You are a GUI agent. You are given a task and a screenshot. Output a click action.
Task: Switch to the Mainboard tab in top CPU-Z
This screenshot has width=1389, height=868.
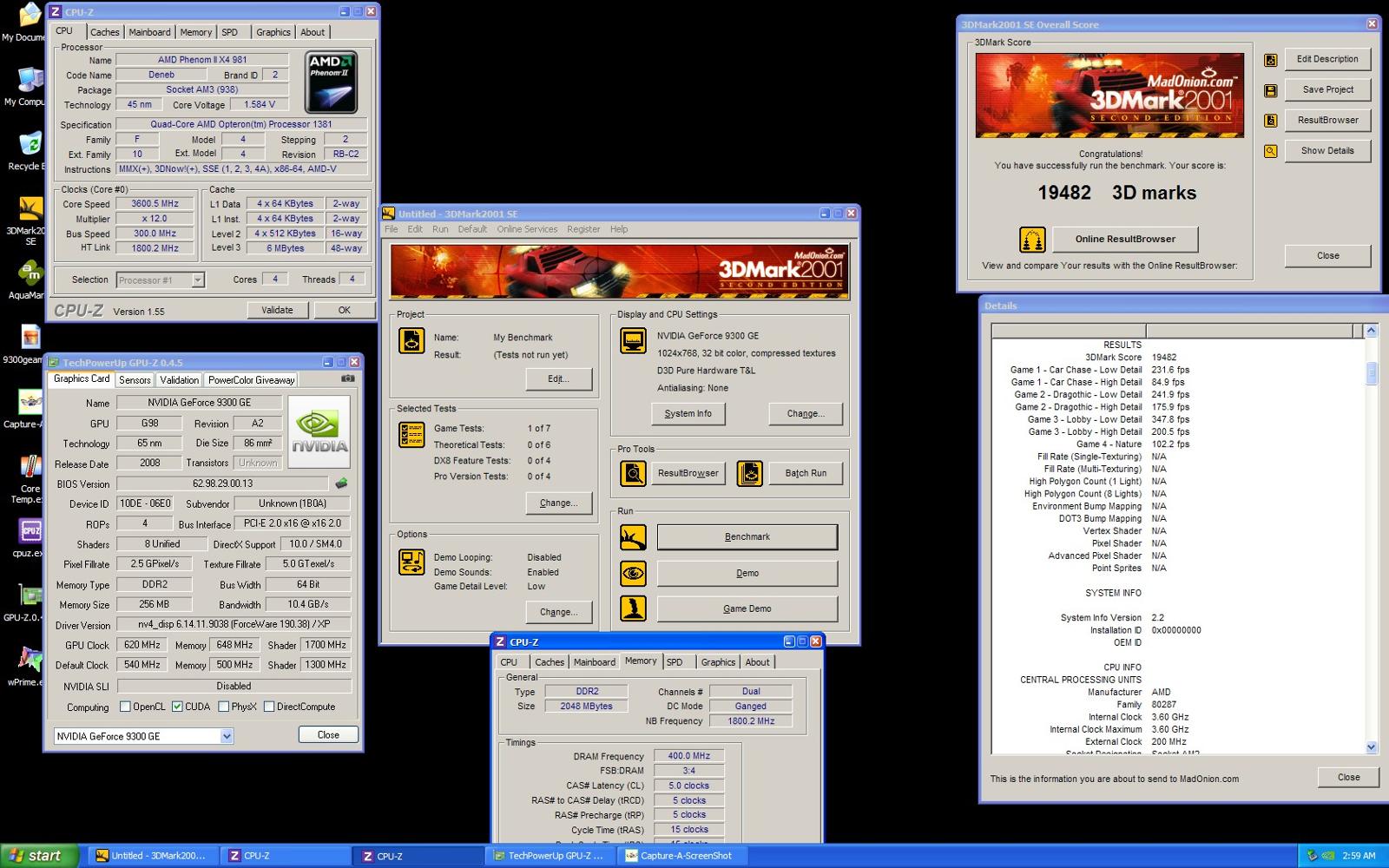(x=149, y=32)
